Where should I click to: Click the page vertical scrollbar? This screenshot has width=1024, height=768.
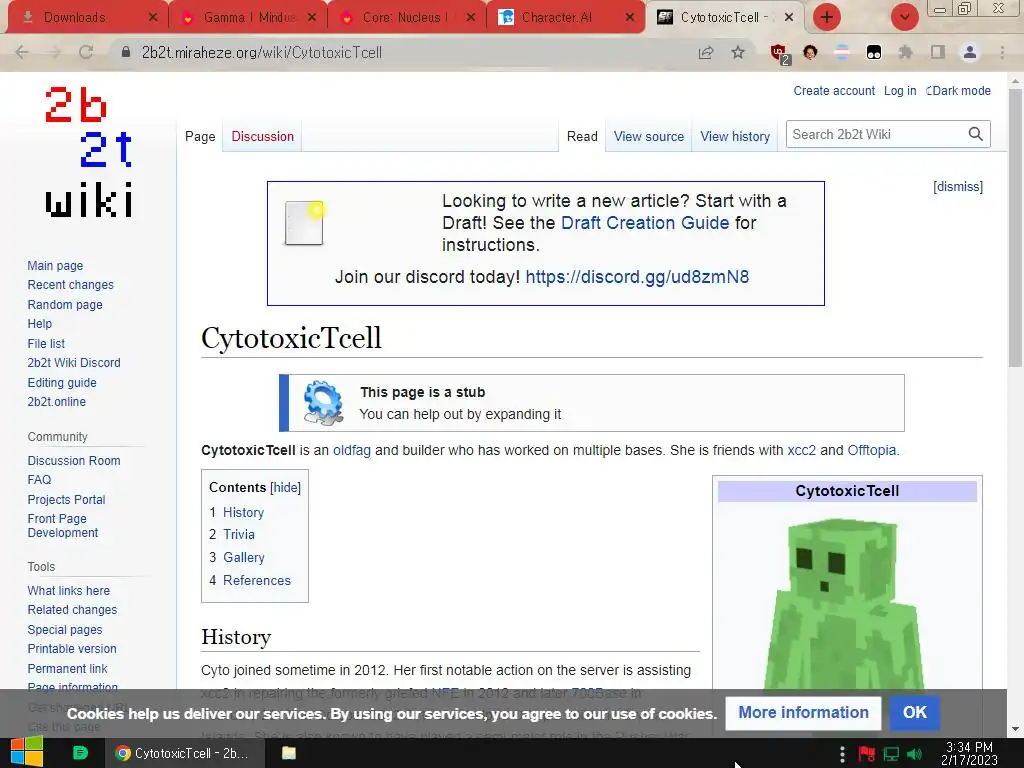coord(1015,228)
